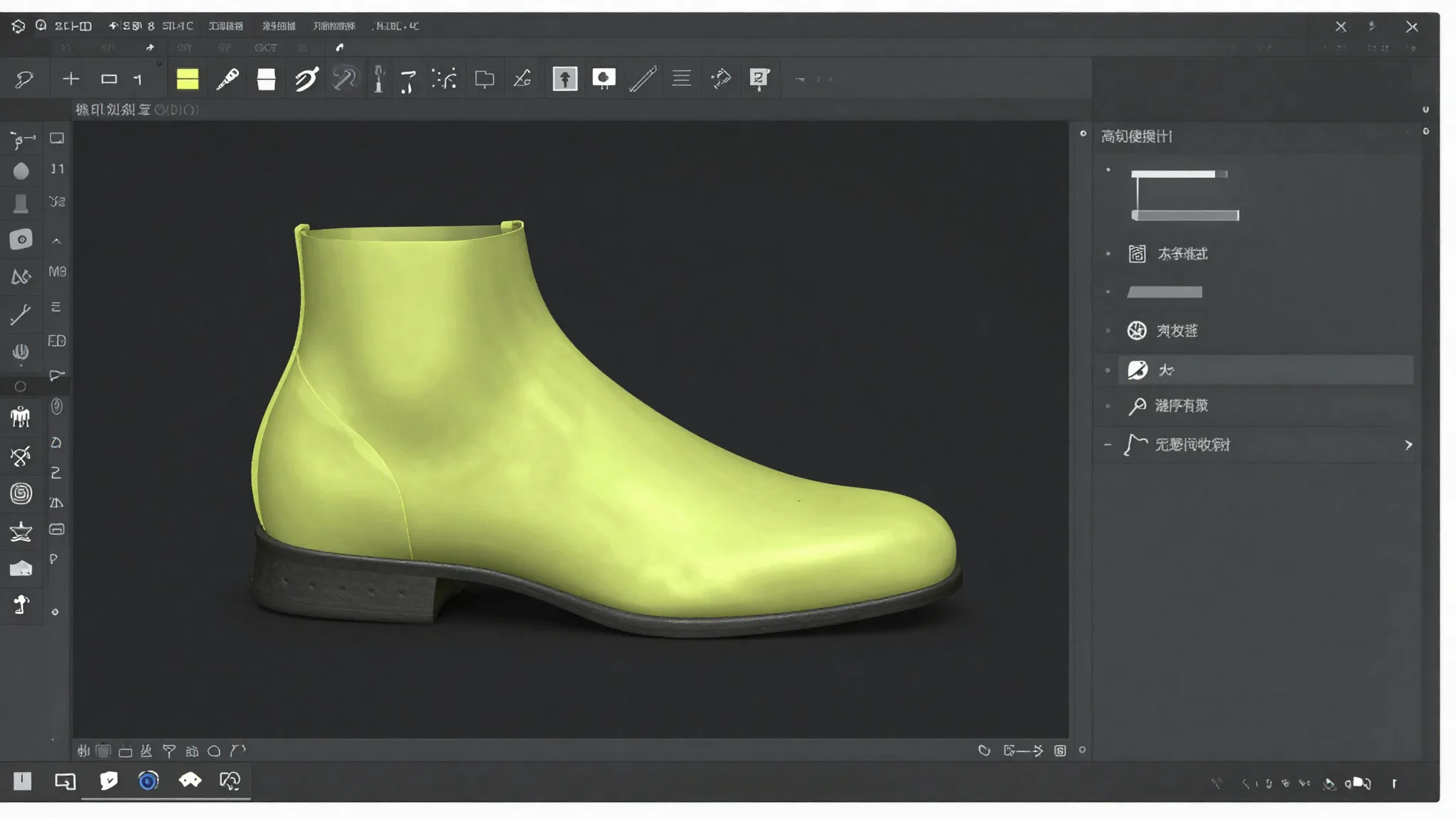The image size is (1456, 819).
Task: Click the viewport title tab label above canvas
Action: [137, 109]
